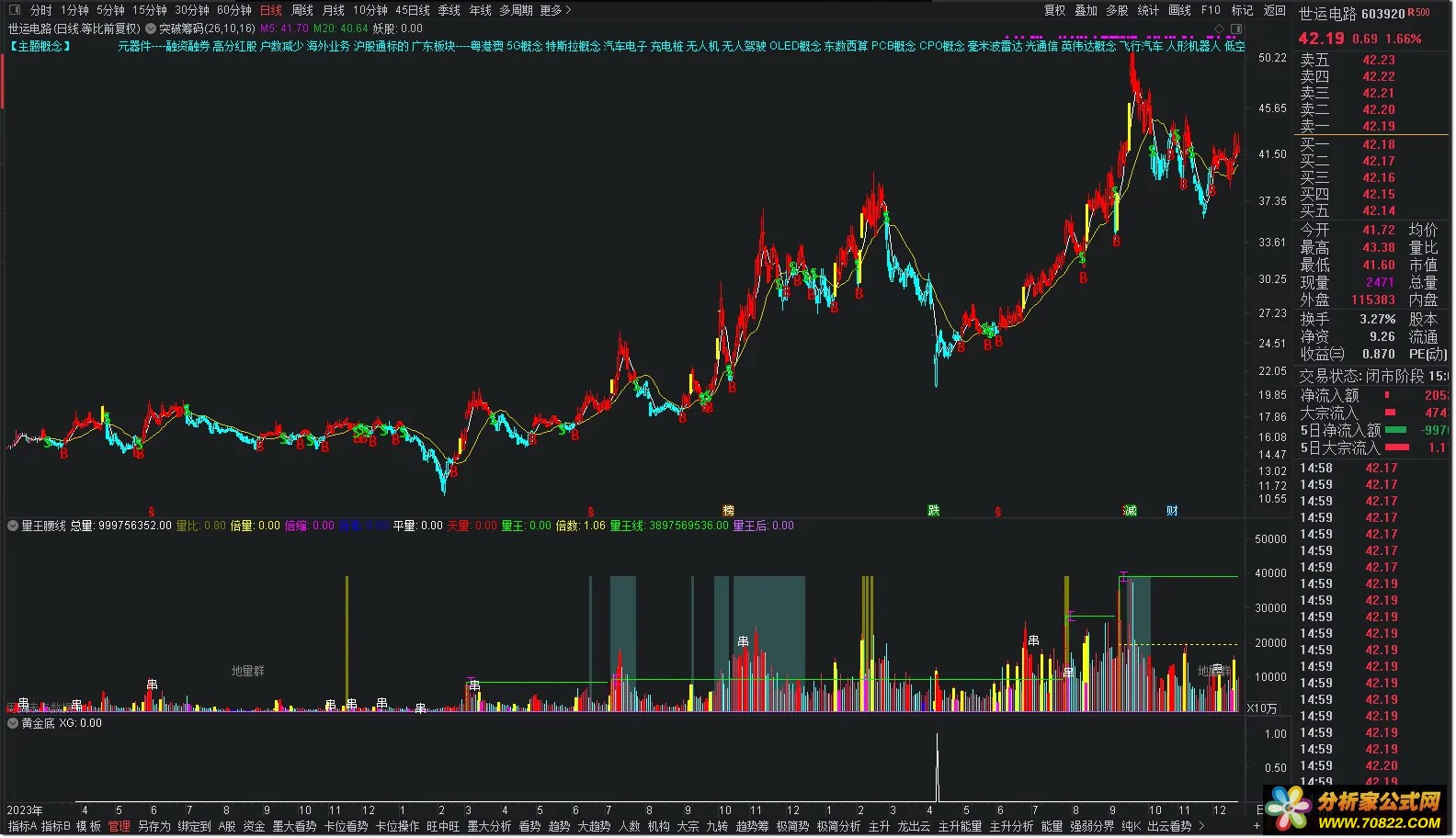Screen dimensions: 1456x838
Task: Toggle the sidebar icon at top-left
Action: pos(14,10)
